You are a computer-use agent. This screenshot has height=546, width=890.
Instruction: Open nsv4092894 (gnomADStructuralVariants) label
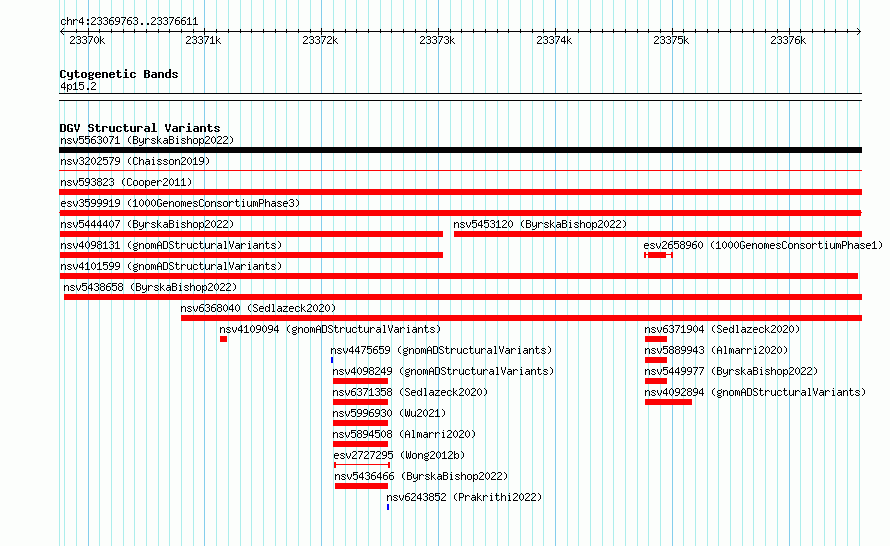[x=755, y=392]
